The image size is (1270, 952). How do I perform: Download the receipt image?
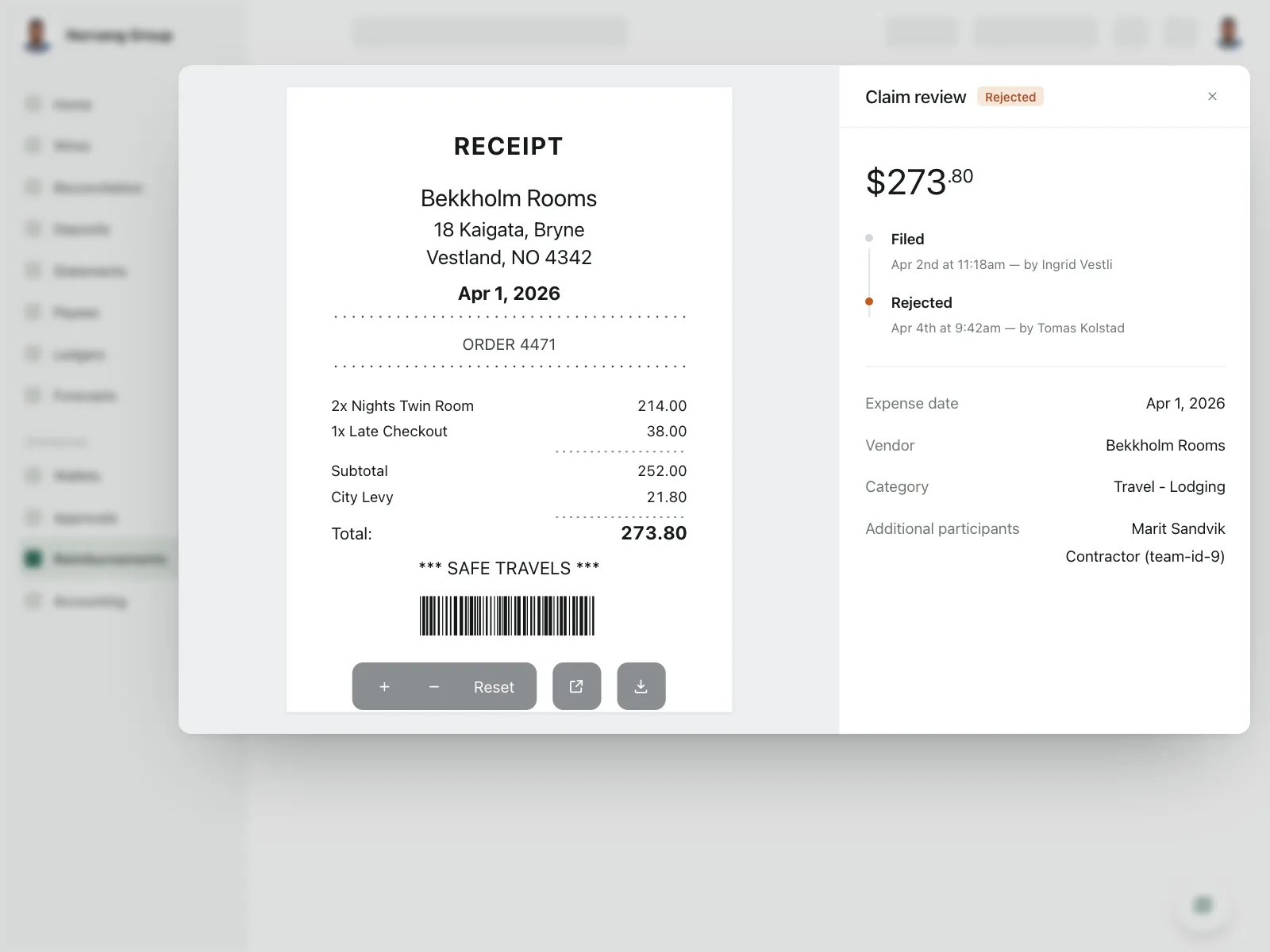641,686
